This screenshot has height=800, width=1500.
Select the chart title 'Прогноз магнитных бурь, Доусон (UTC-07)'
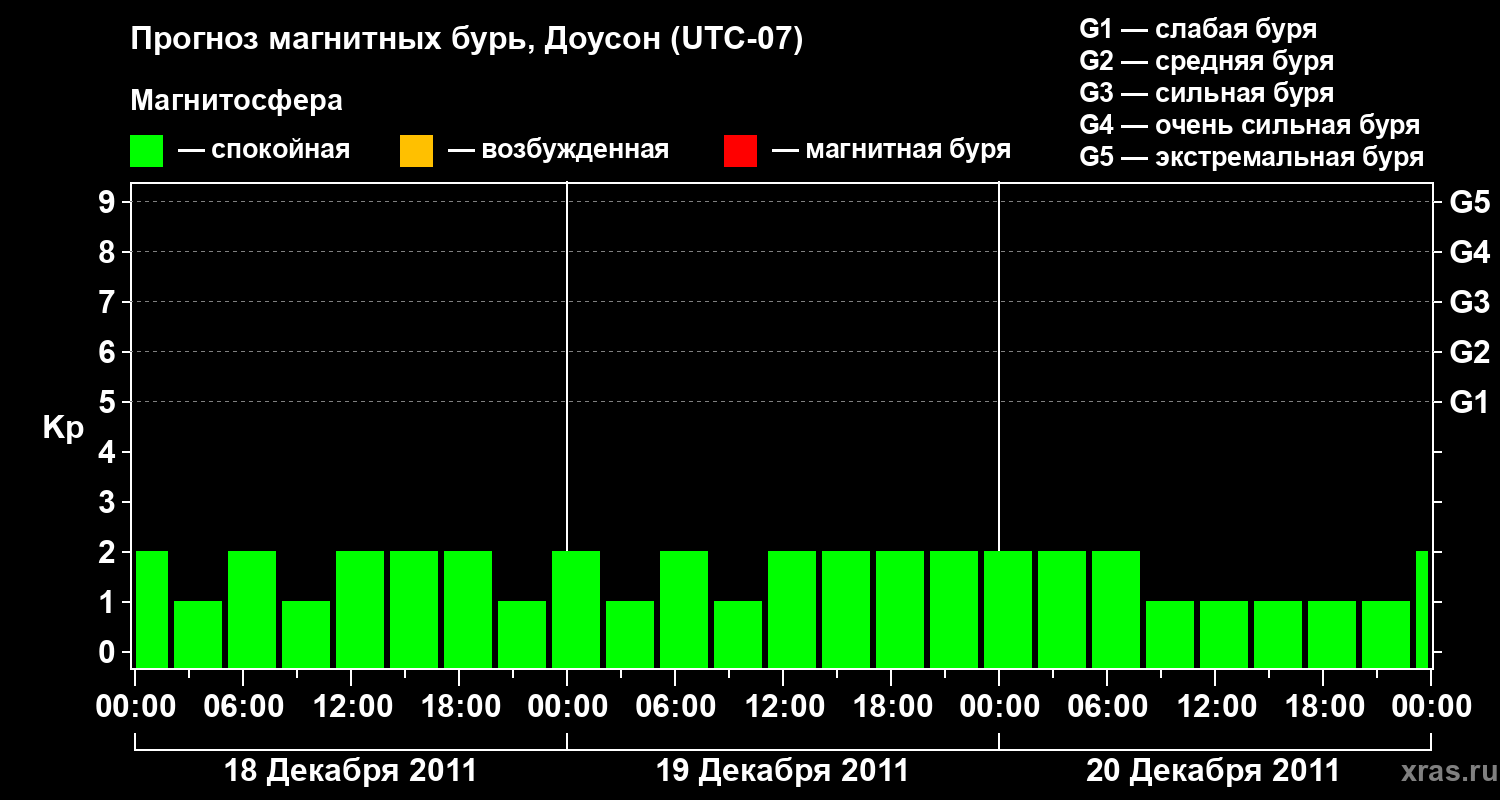pos(467,41)
